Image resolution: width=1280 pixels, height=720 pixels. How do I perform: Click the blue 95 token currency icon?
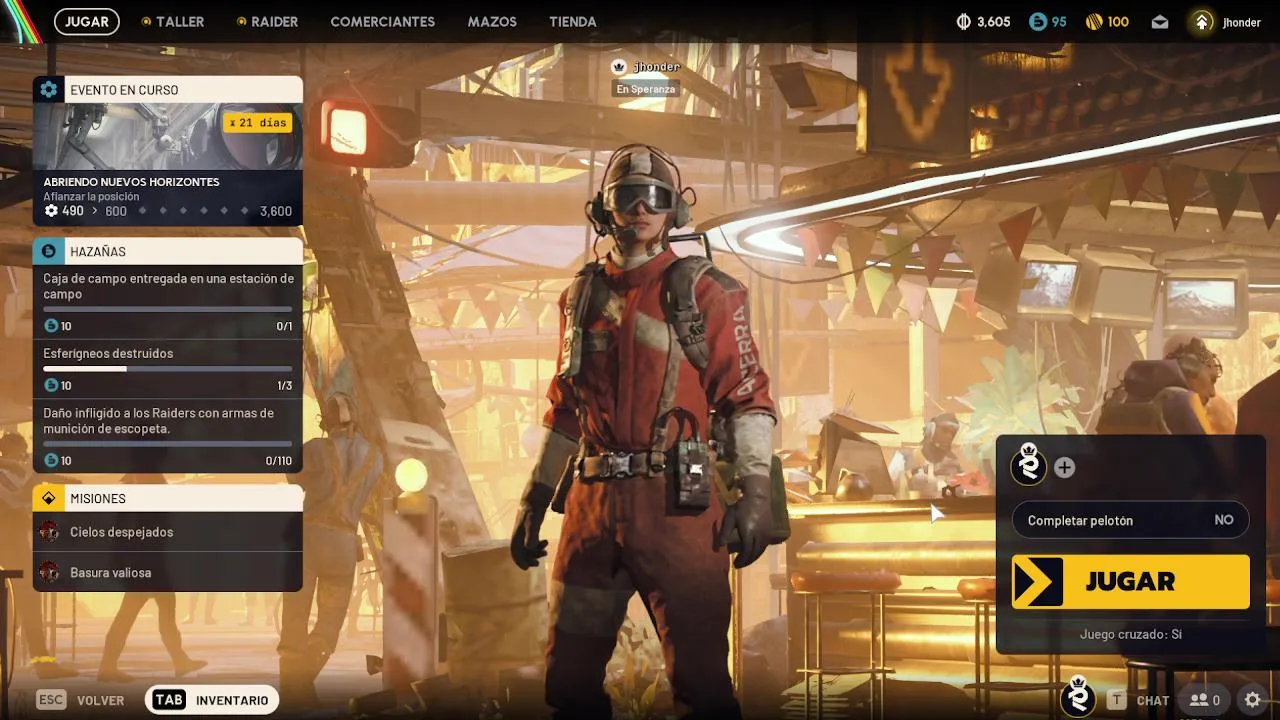coord(1037,21)
